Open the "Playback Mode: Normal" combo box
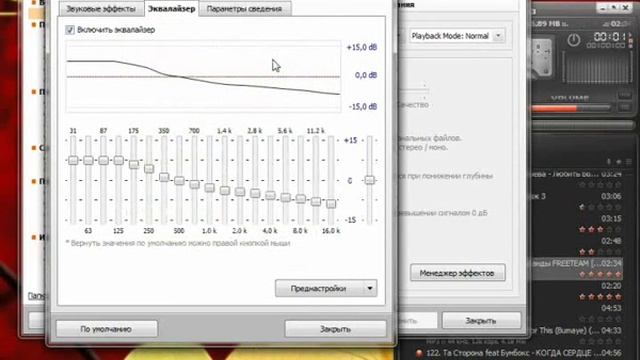The height and width of the screenshot is (360, 640). click(457, 36)
